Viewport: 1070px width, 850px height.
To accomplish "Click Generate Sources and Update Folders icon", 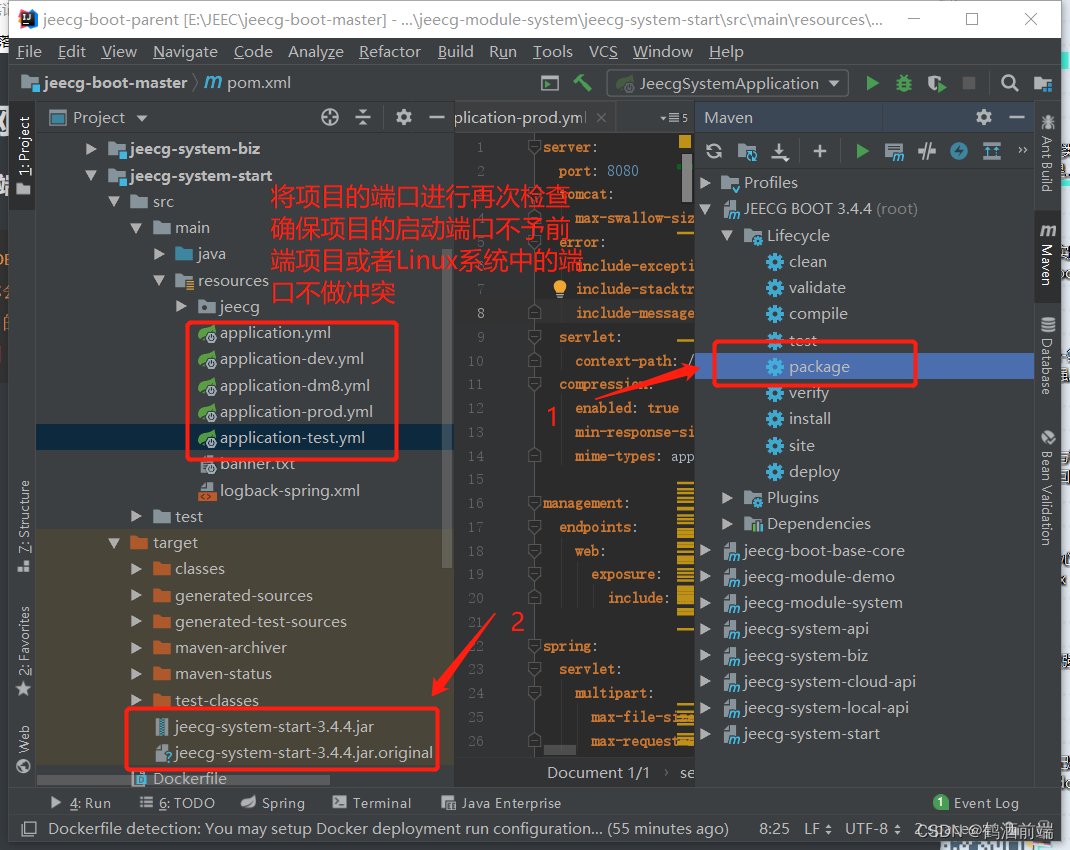I will [747, 151].
